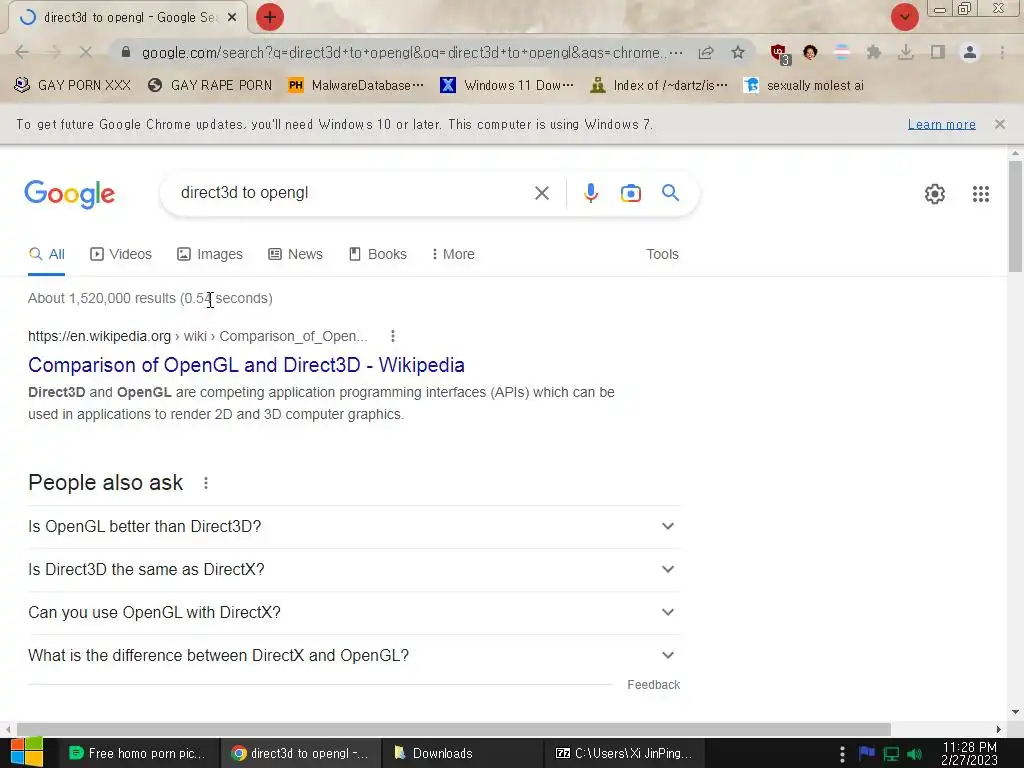Image resolution: width=1024 pixels, height=768 pixels.
Task: Click the share page icon in address bar
Action: tap(706, 52)
